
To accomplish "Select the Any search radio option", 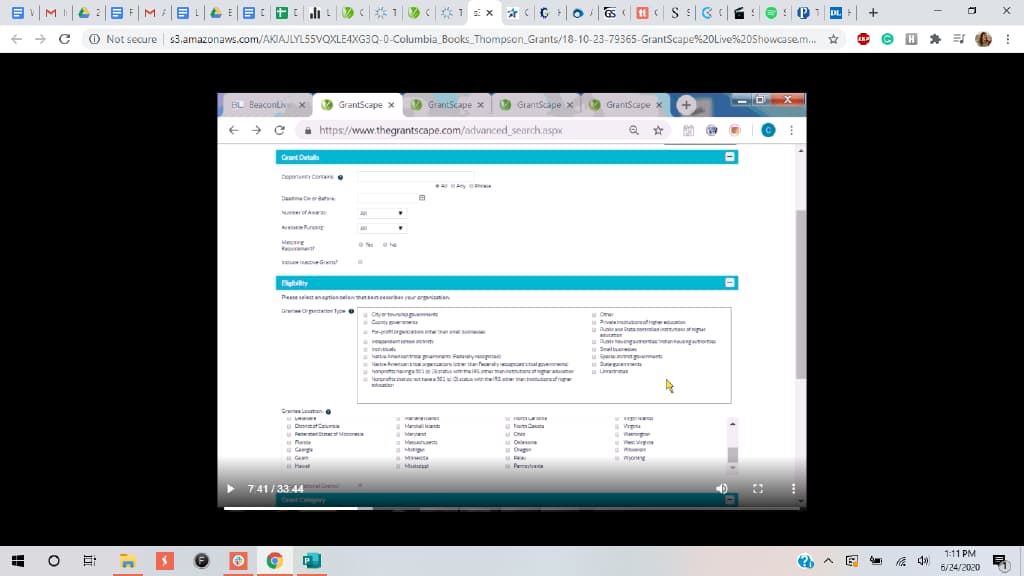I will pos(453,186).
